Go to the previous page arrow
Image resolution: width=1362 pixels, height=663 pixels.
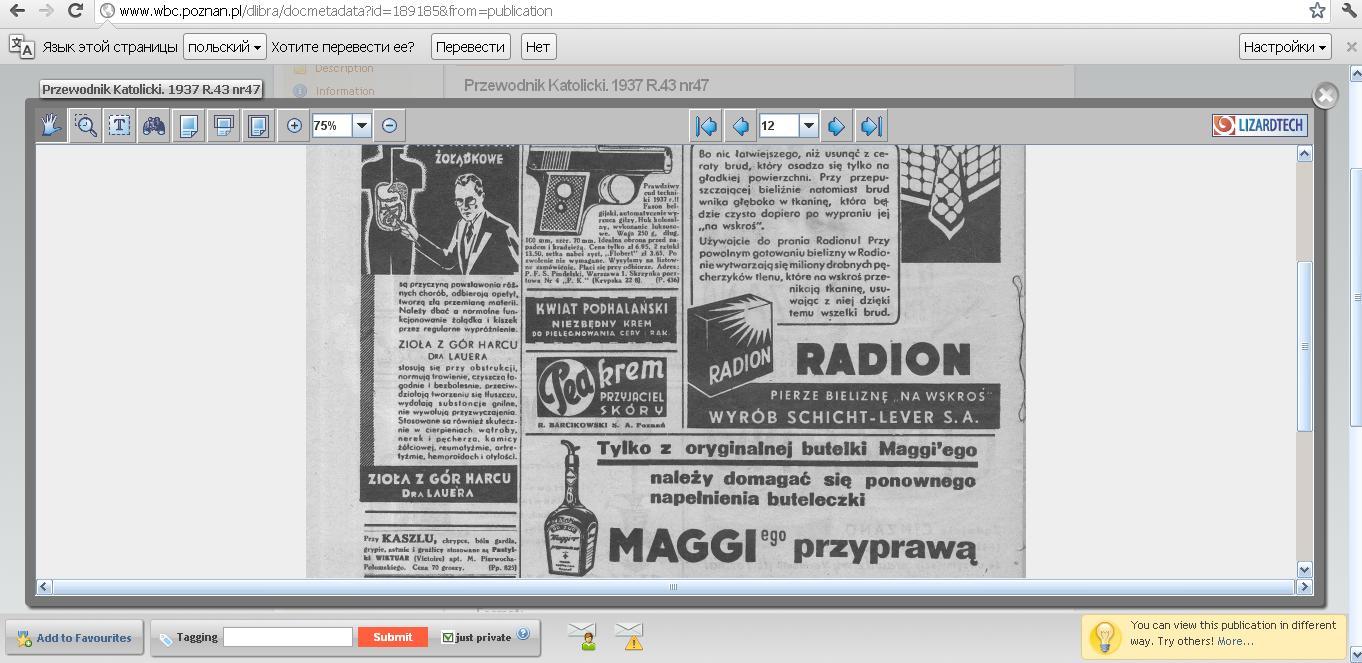pyautogui.click(x=741, y=126)
